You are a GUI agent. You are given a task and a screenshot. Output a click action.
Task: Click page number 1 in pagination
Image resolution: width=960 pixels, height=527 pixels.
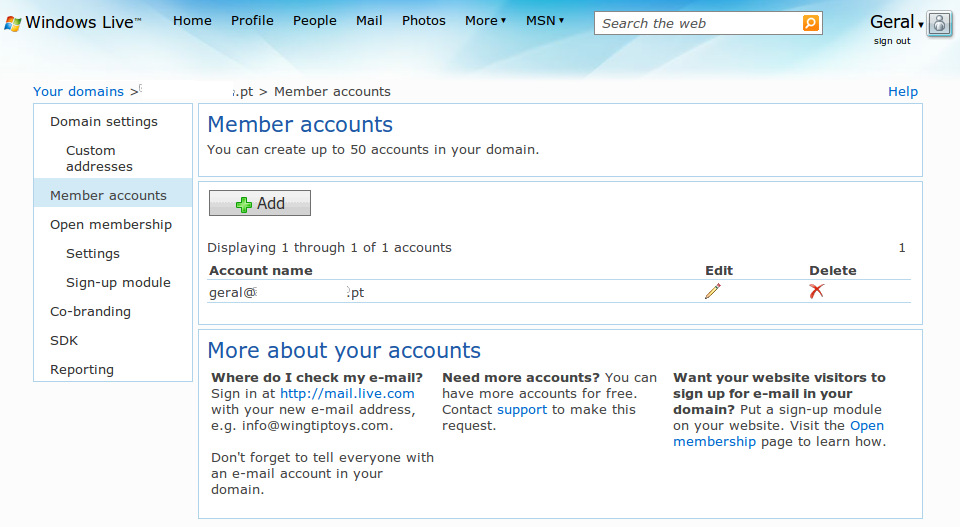pos(902,248)
